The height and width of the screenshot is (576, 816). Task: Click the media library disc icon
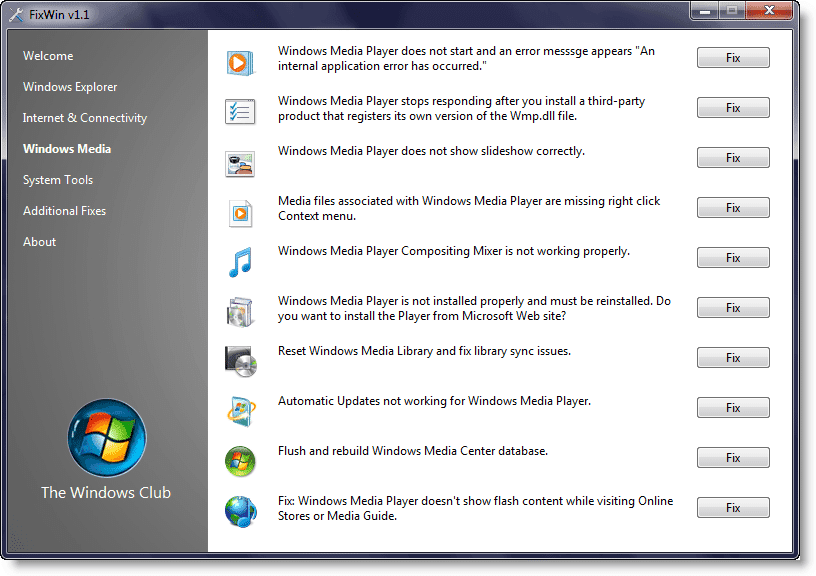tap(241, 361)
